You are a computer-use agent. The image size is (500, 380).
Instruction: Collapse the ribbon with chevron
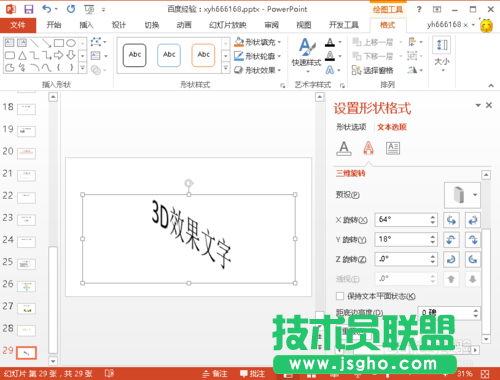point(491,85)
